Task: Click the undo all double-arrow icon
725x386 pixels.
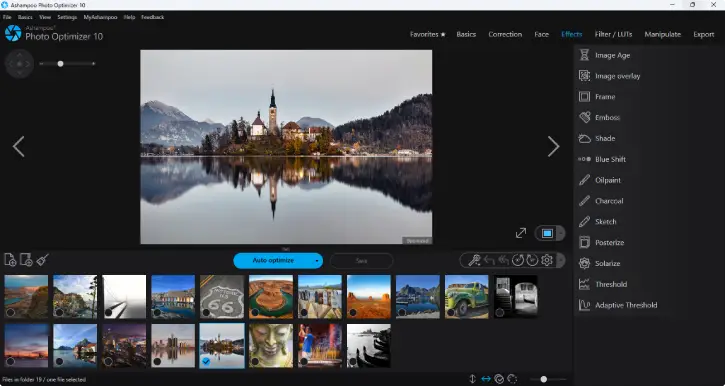Action: coord(503,260)
